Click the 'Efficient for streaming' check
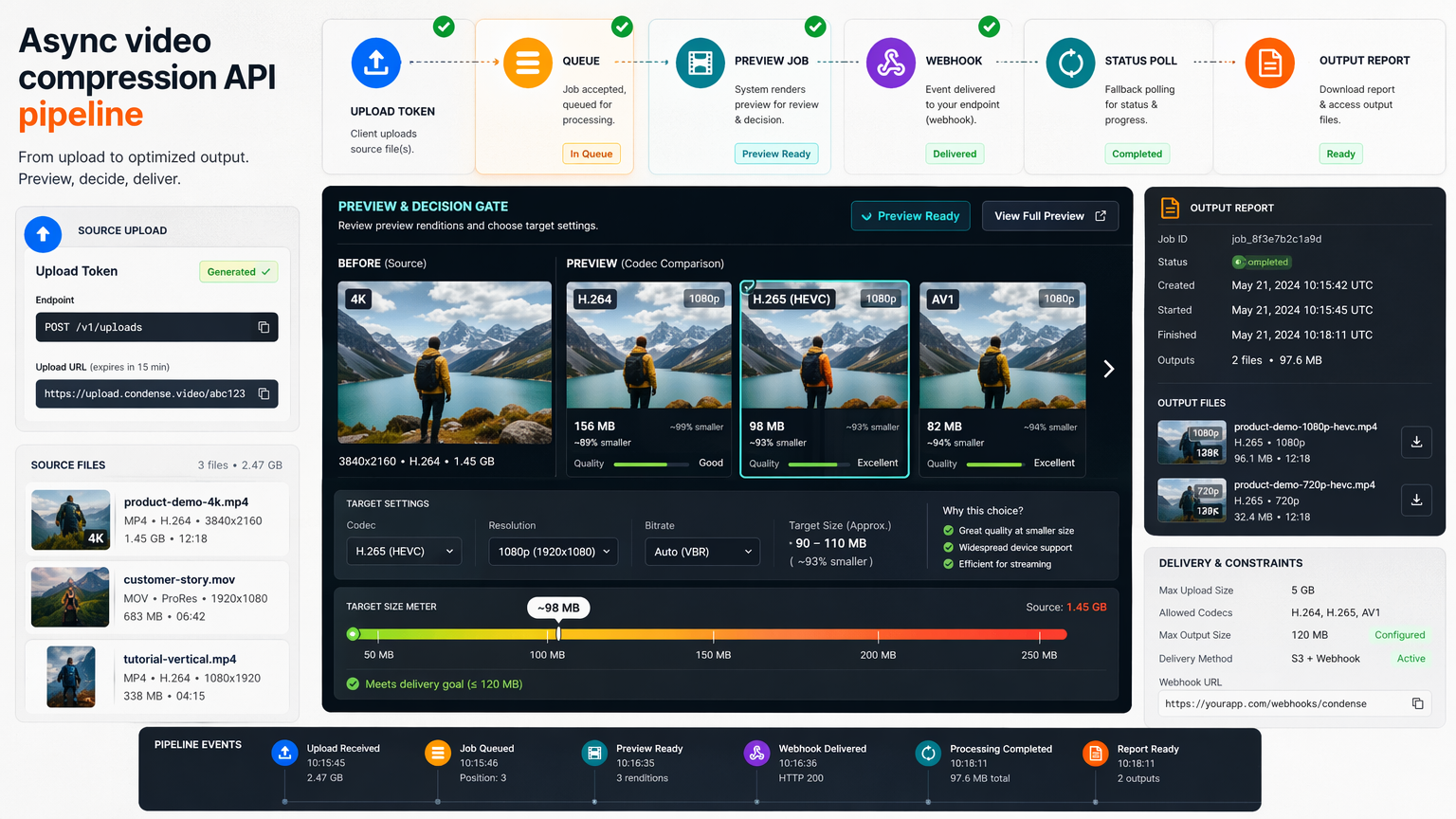This screenshot has height=819, width=1456. [948, 564]
